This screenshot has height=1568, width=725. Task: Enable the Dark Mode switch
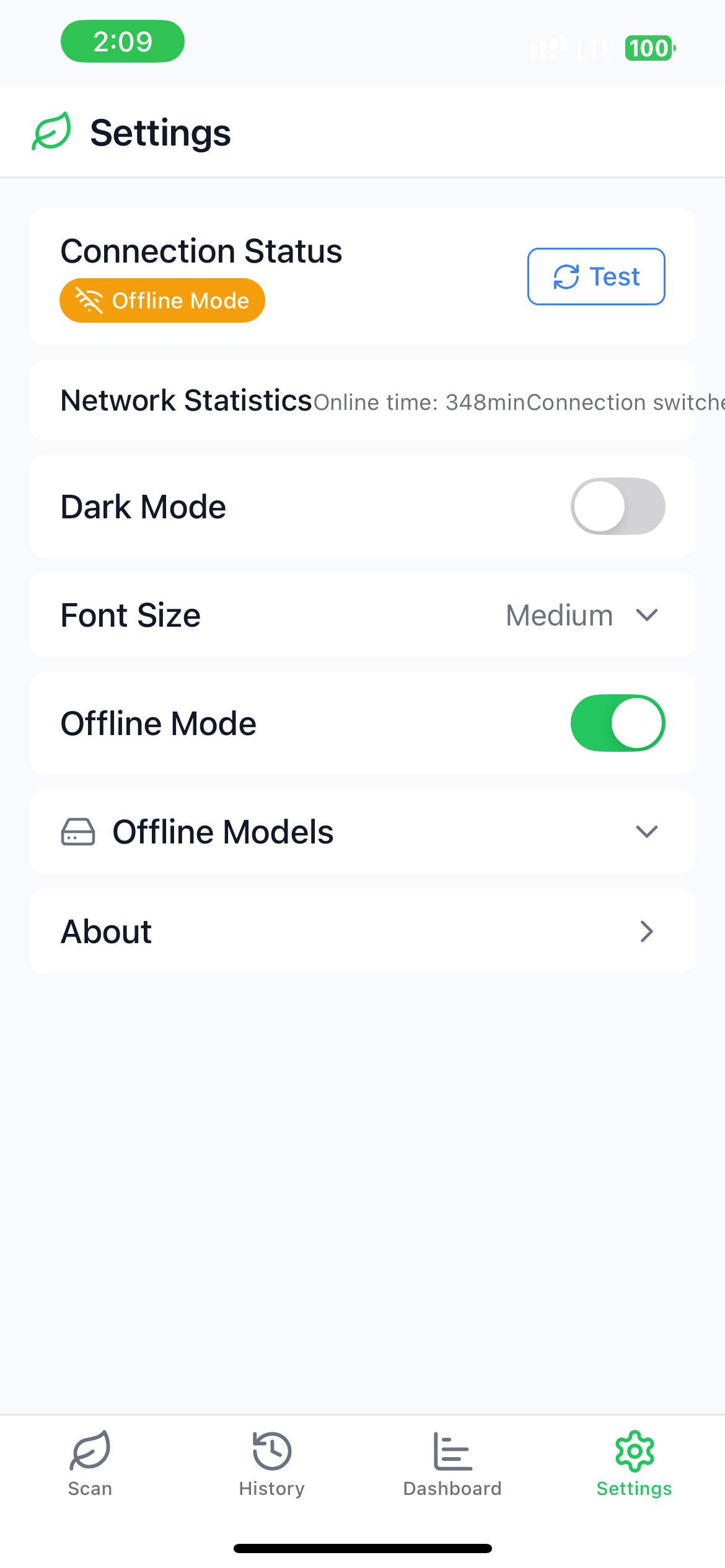pos(618,507)
